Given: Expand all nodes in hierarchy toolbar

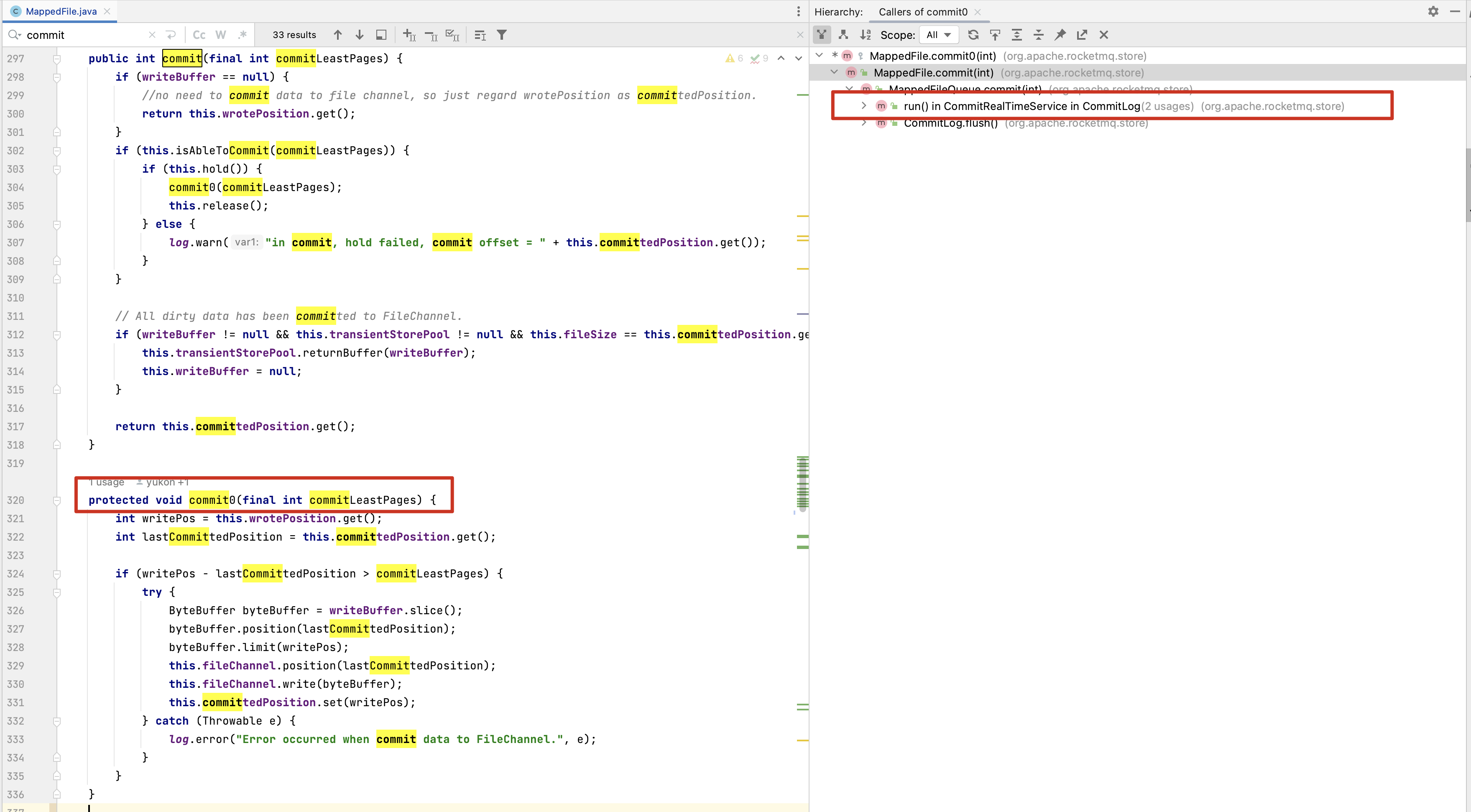Looking at the screenshot, I should (1016, 35).
